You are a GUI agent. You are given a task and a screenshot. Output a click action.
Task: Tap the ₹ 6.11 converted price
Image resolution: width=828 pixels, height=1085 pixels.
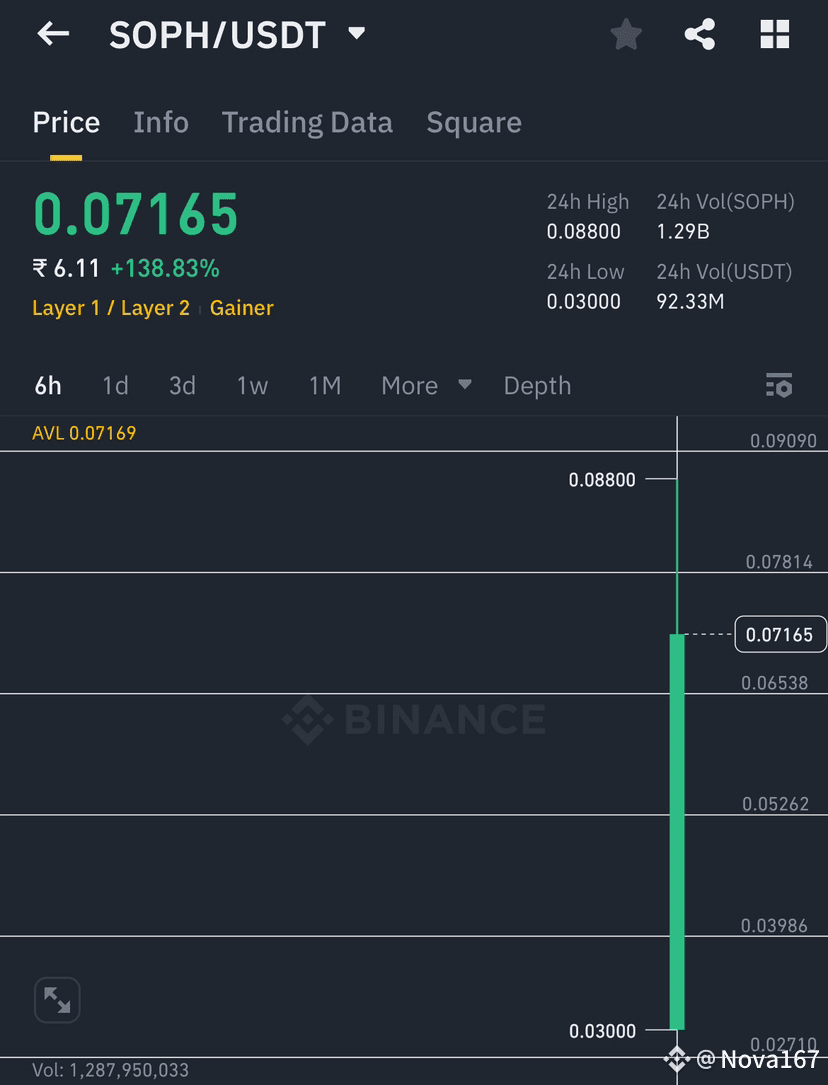coord(66,268)
